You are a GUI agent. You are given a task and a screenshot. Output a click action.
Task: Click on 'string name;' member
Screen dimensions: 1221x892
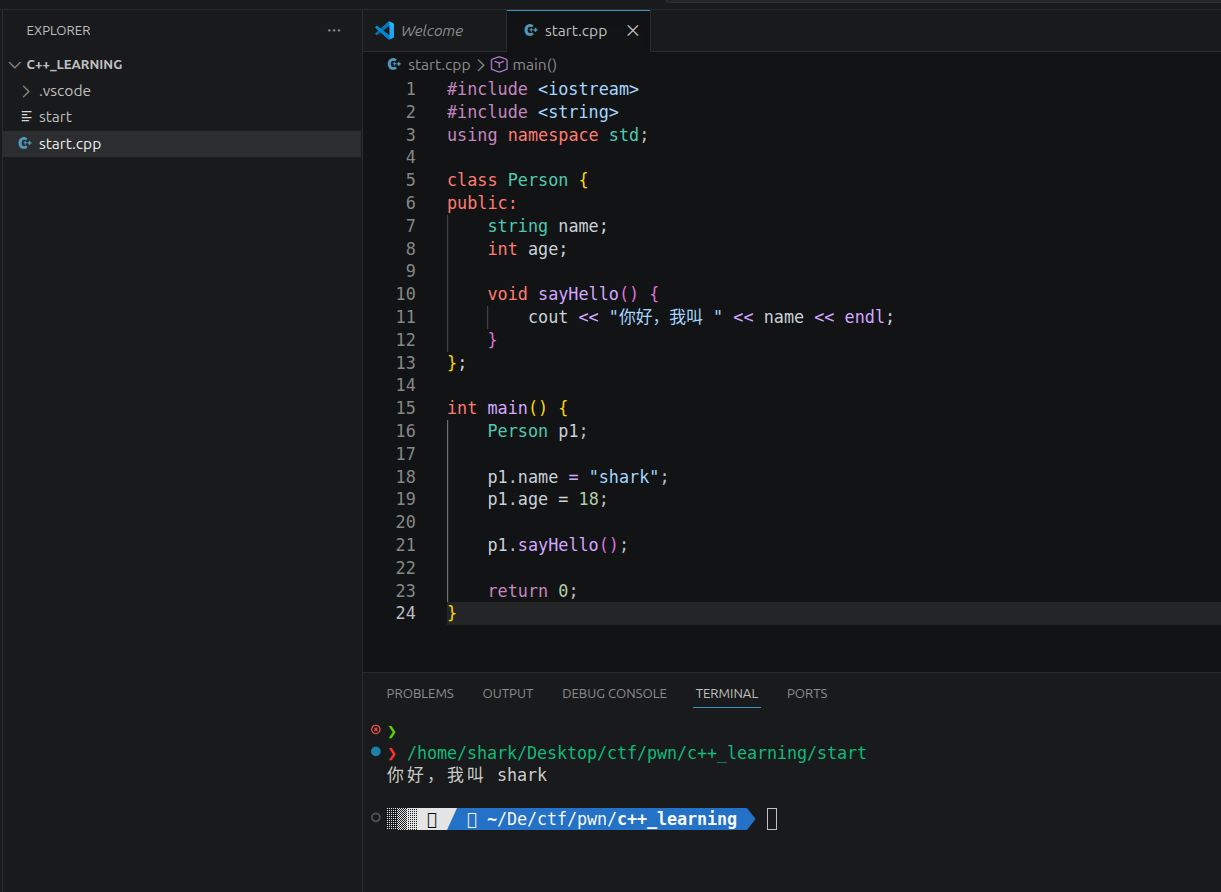coord(548,226)
